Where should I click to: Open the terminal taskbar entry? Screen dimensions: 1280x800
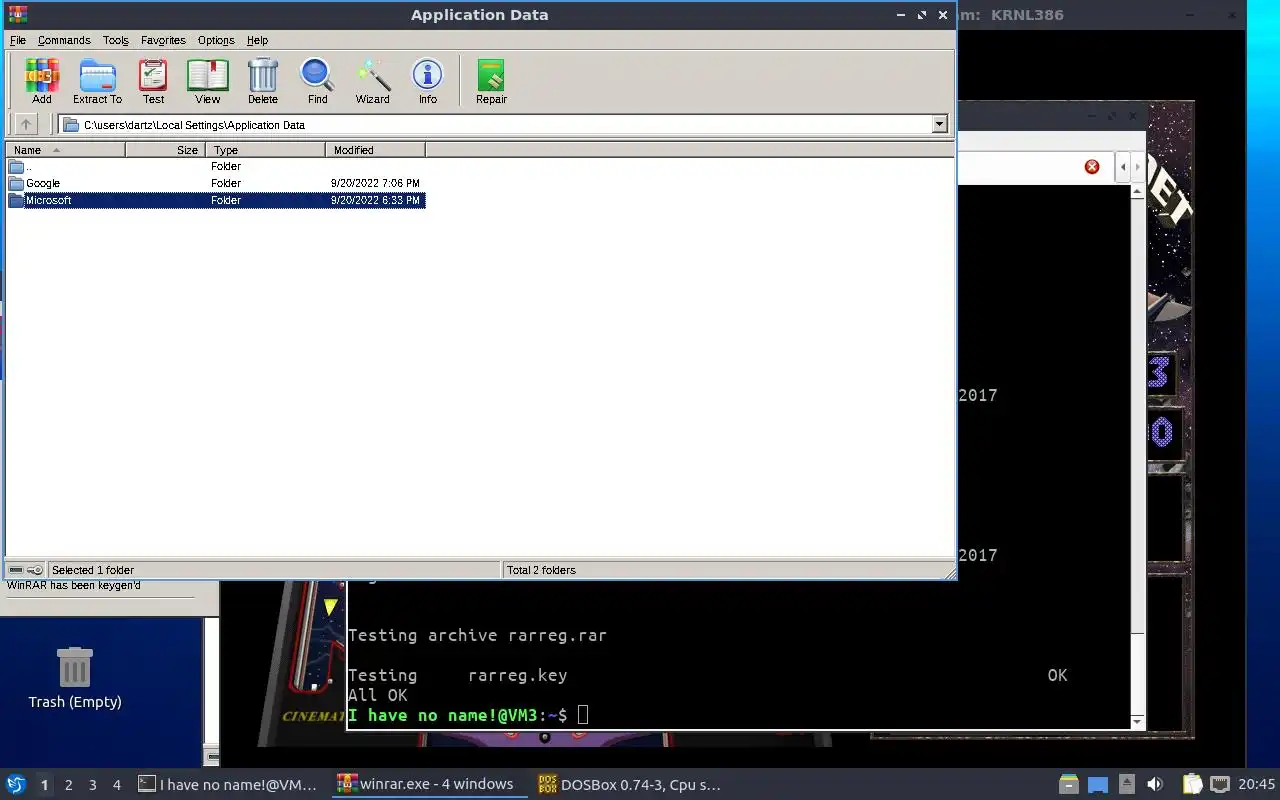pos(229,784)
